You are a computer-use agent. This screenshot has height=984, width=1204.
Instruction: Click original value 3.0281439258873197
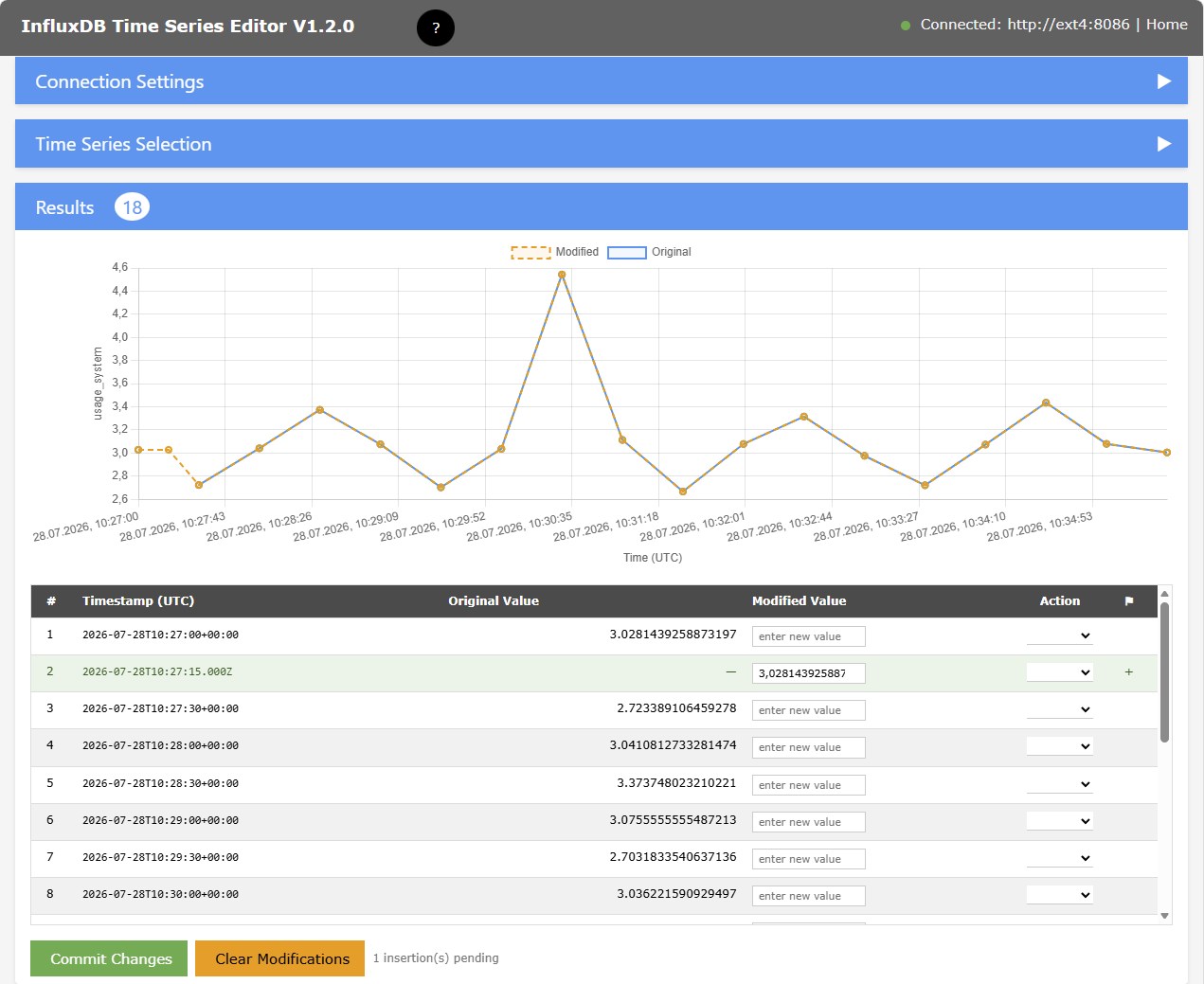click(x=673, y=635)
